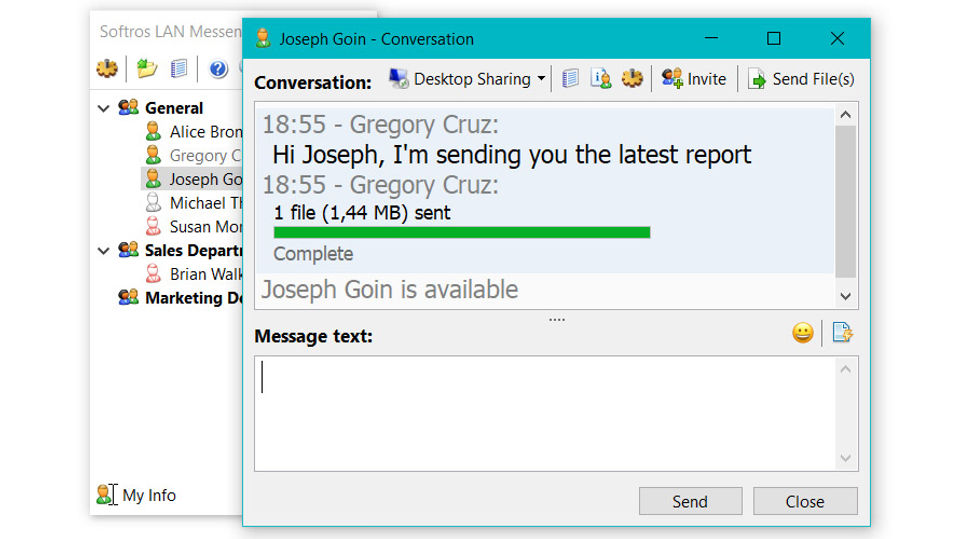Show user info icon in conversation toolbar
Image resolution: width=960 pixels, height=539 pixels.
601,78
